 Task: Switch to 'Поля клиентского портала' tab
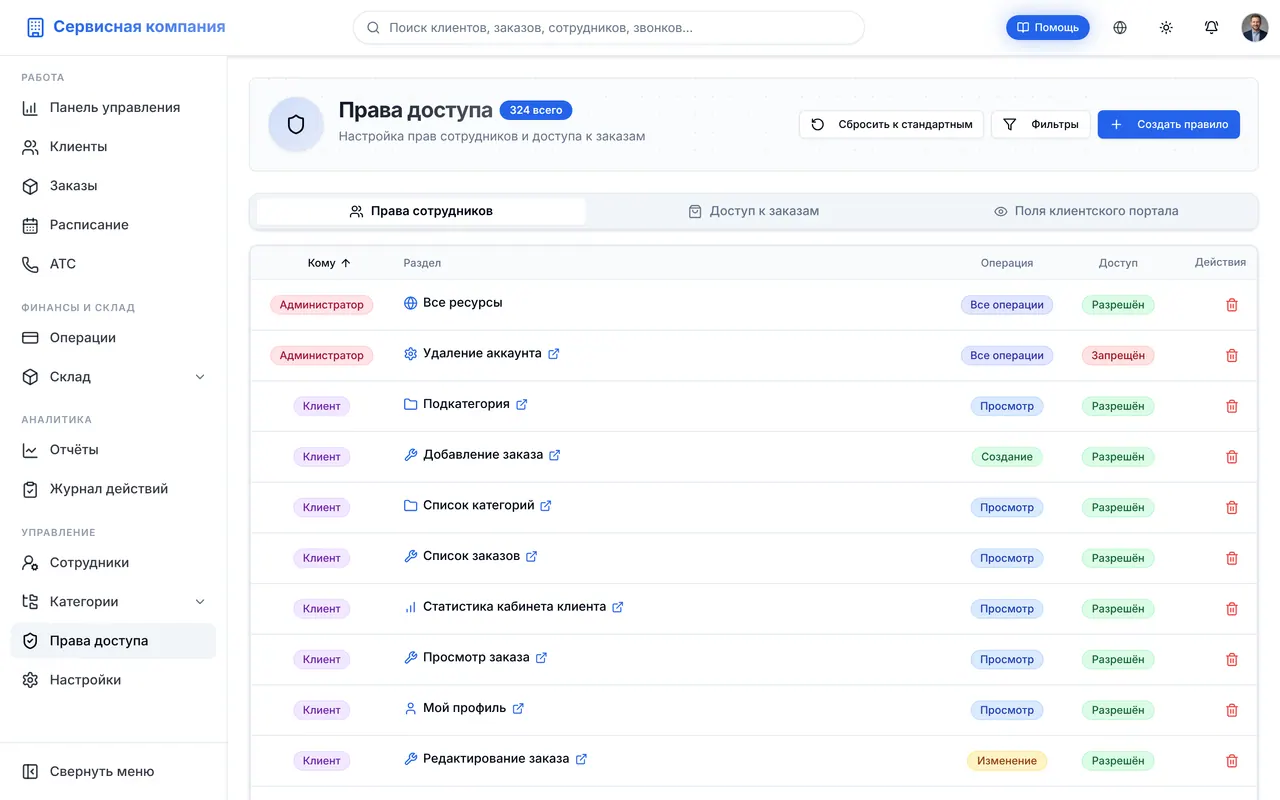1086,211
